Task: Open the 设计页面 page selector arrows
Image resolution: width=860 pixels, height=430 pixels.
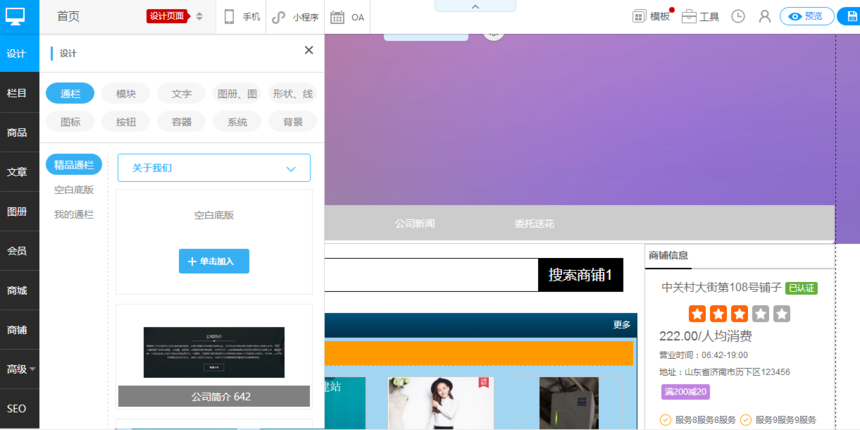Action: click(x=199, y=17)
